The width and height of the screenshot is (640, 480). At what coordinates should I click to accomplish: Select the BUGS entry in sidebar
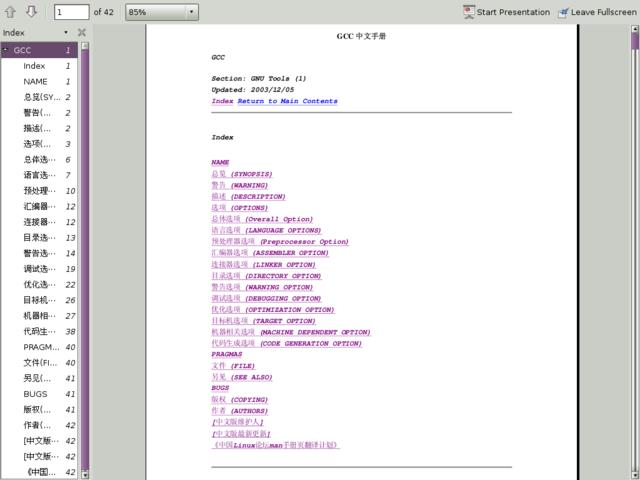coord(39,394)
